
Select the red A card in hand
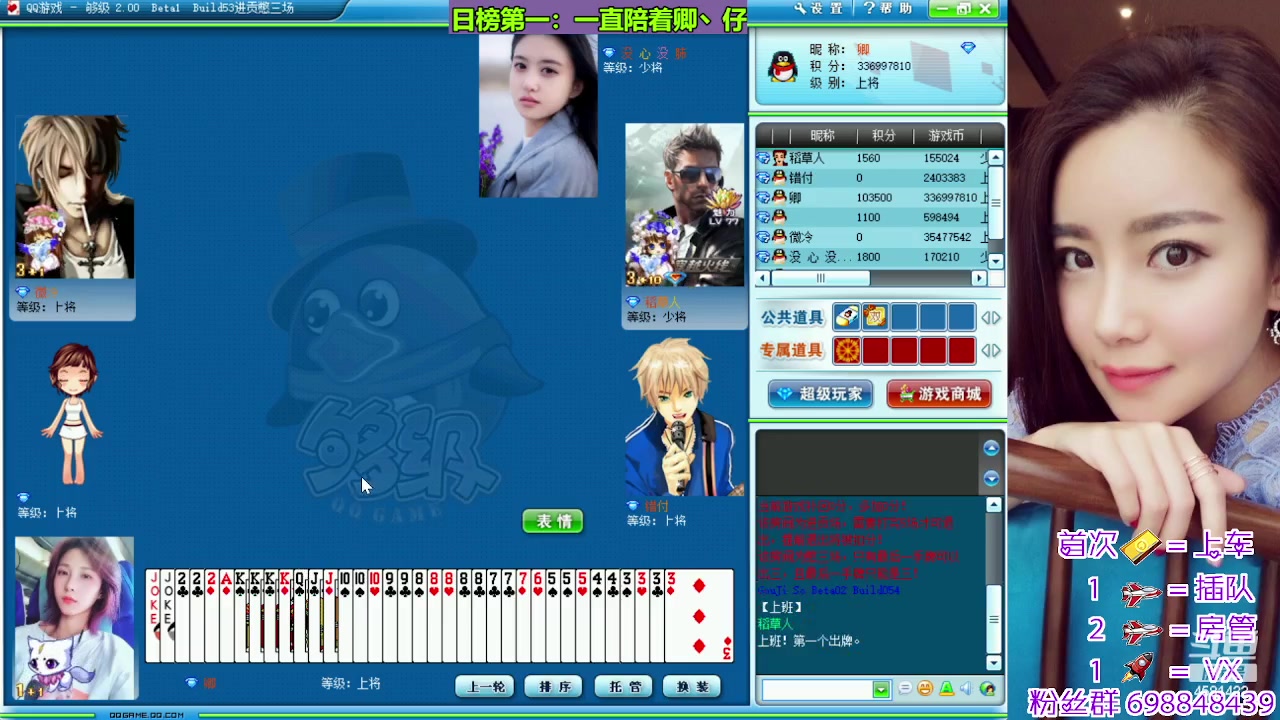(226, 616)
